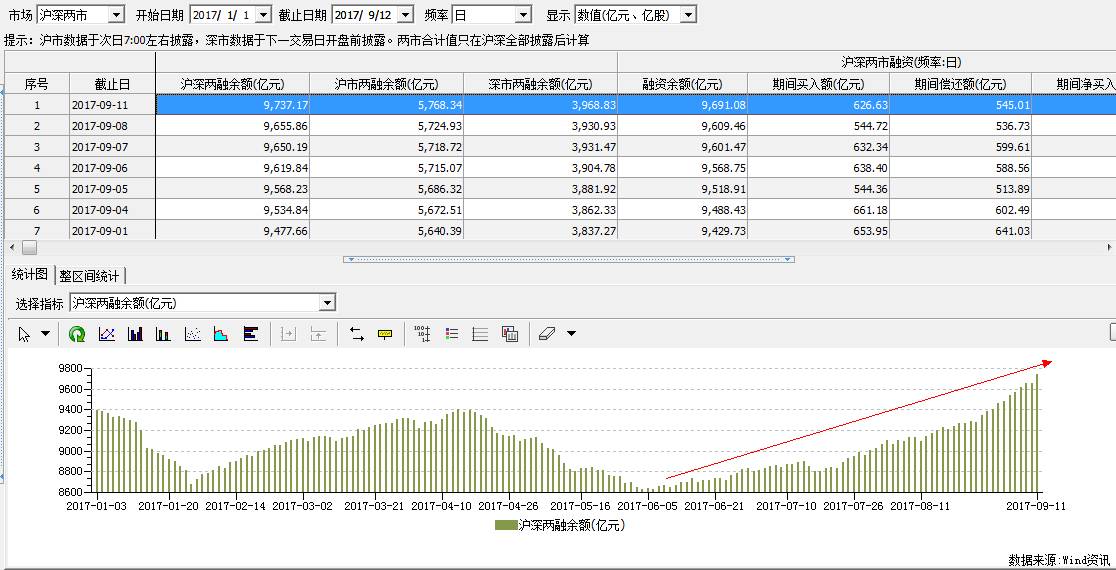The height and width of the screenshot is (570, 1116).
Task: Open the 选择指标 indicator dropdown
Action: pos(327,303)
